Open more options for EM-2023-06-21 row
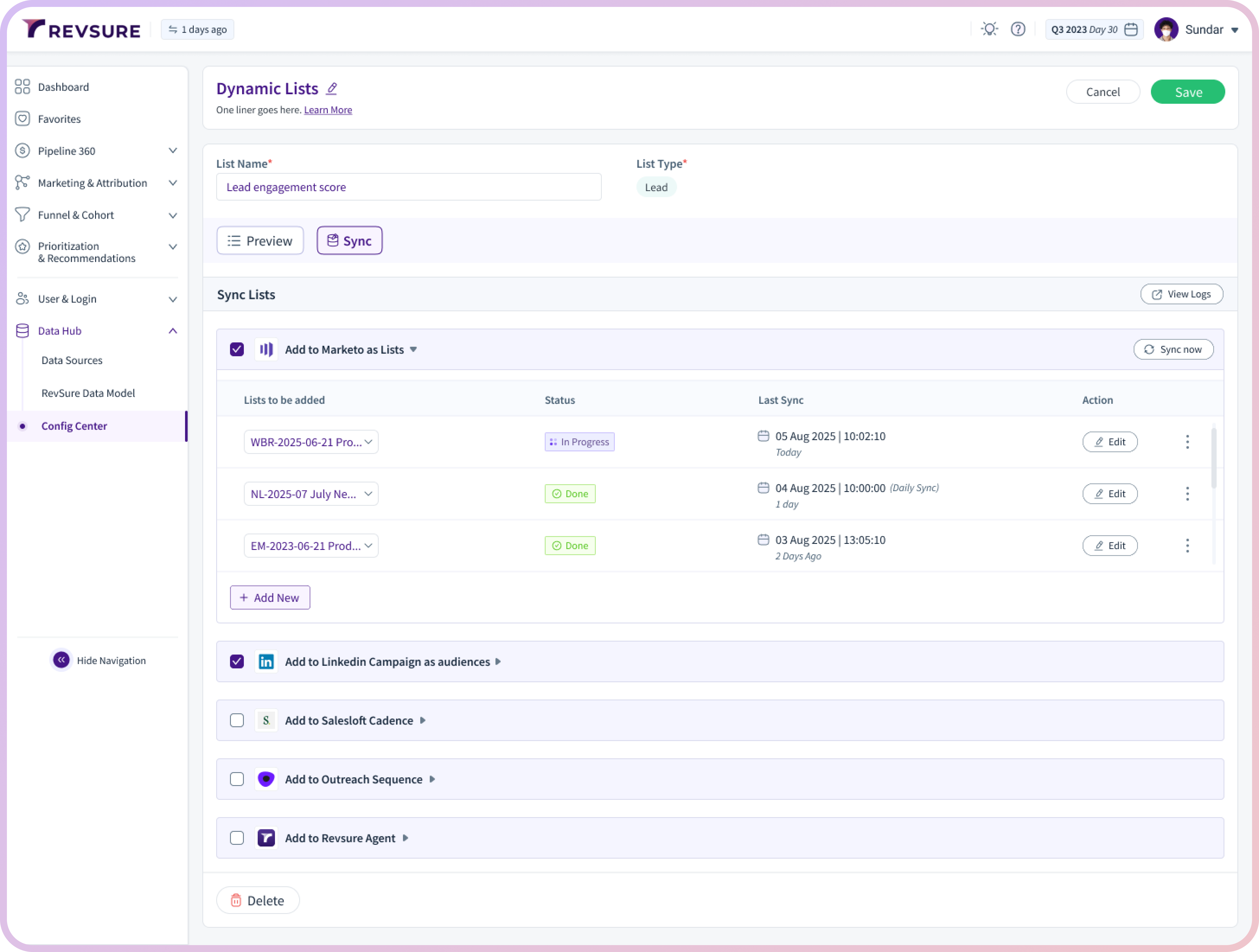The image size is (1259, 952). point(1187,546)
